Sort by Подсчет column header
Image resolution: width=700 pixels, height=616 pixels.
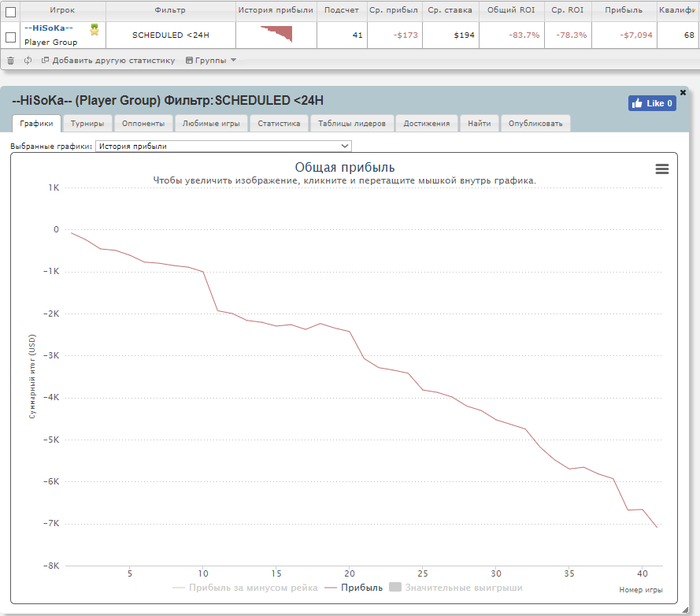coord(342,10)
